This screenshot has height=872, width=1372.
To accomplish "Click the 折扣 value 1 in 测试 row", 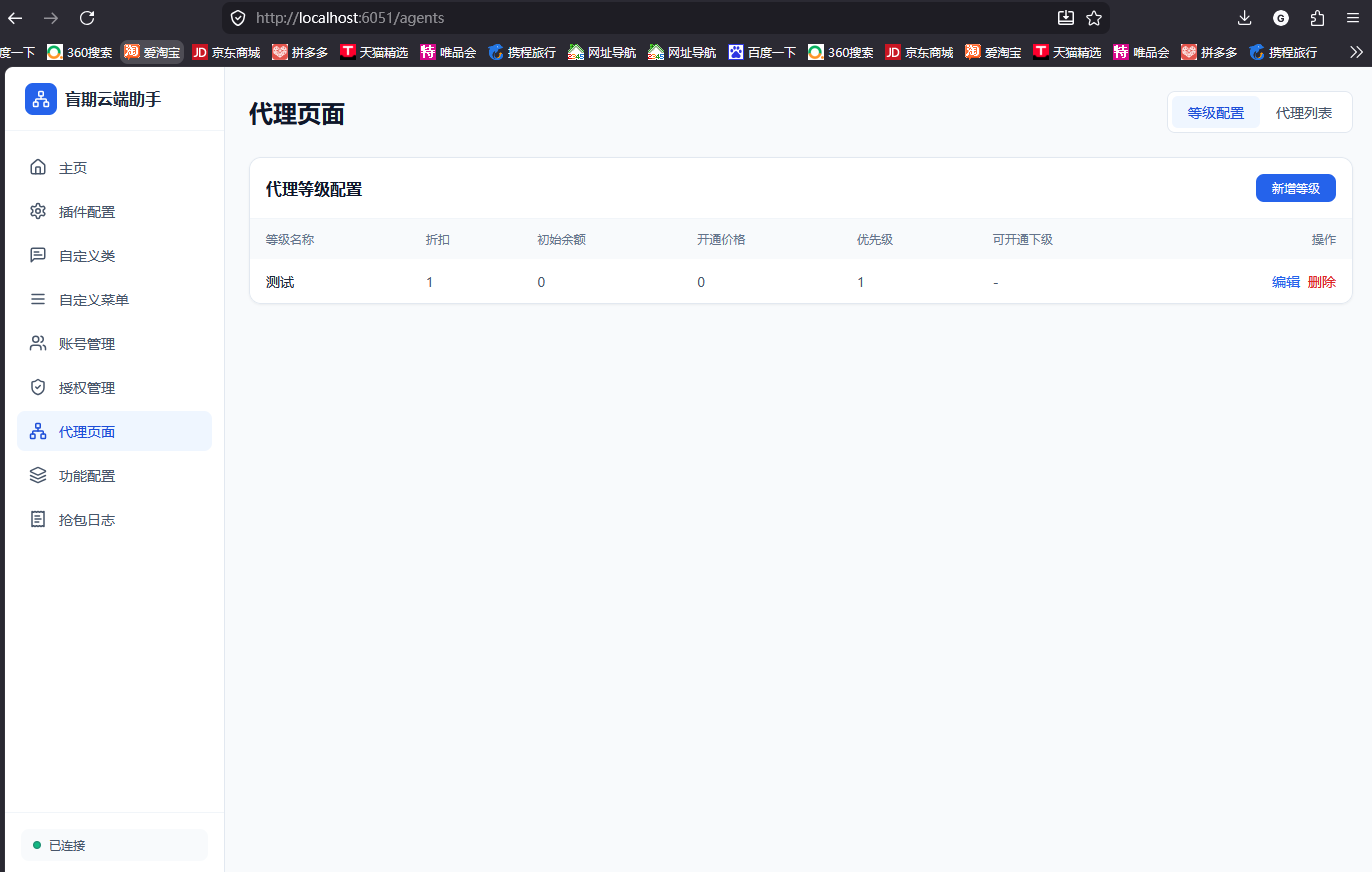I will [x=430, y=282].
